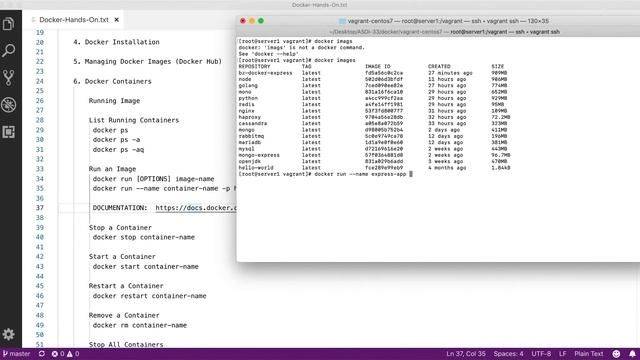Open the Manage gear icon

[x=9, y=335]
